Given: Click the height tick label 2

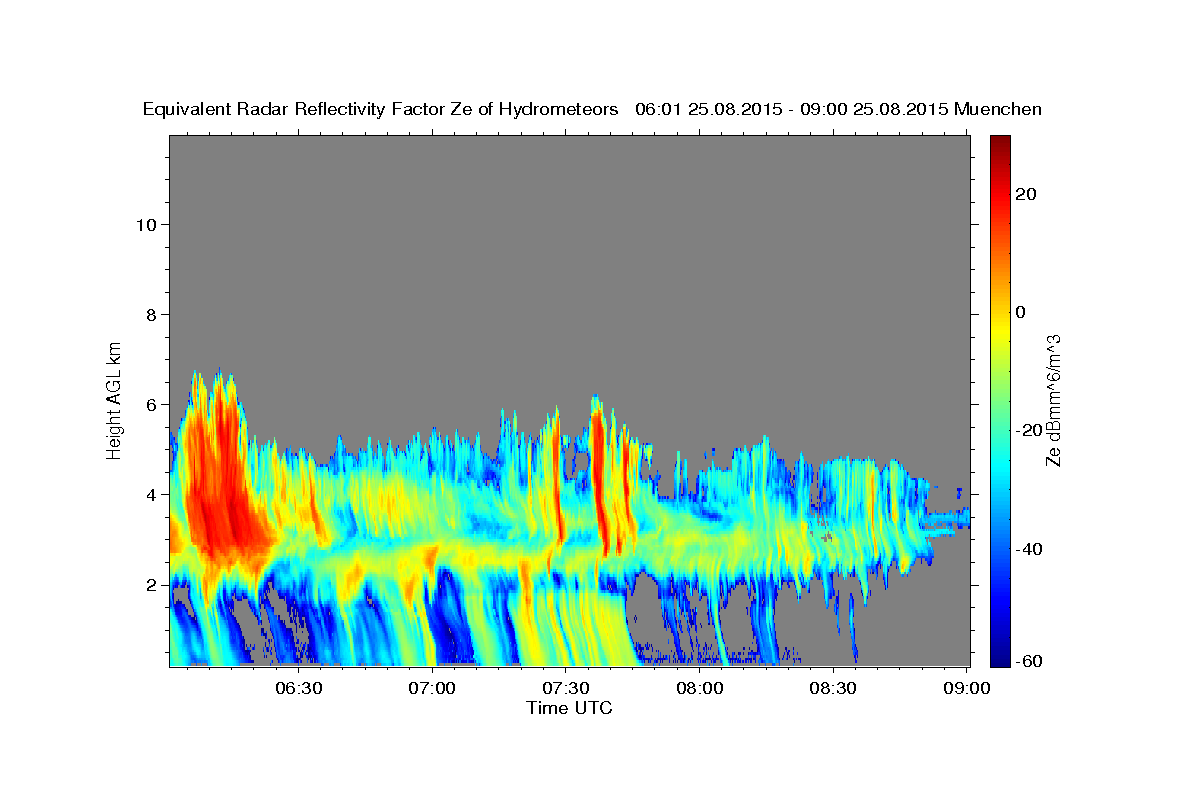Looking at the screenshot, I should (x=152, y=585).
